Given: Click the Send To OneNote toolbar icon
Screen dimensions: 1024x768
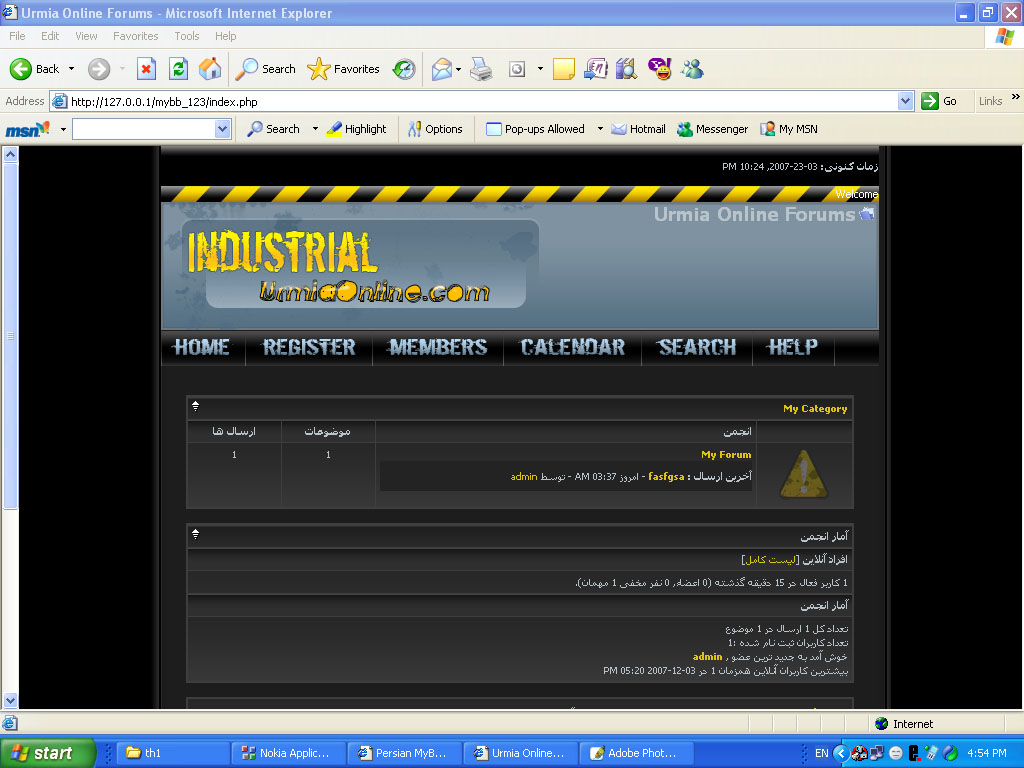Looking at the screenshot, I should [x=595, y=69].
